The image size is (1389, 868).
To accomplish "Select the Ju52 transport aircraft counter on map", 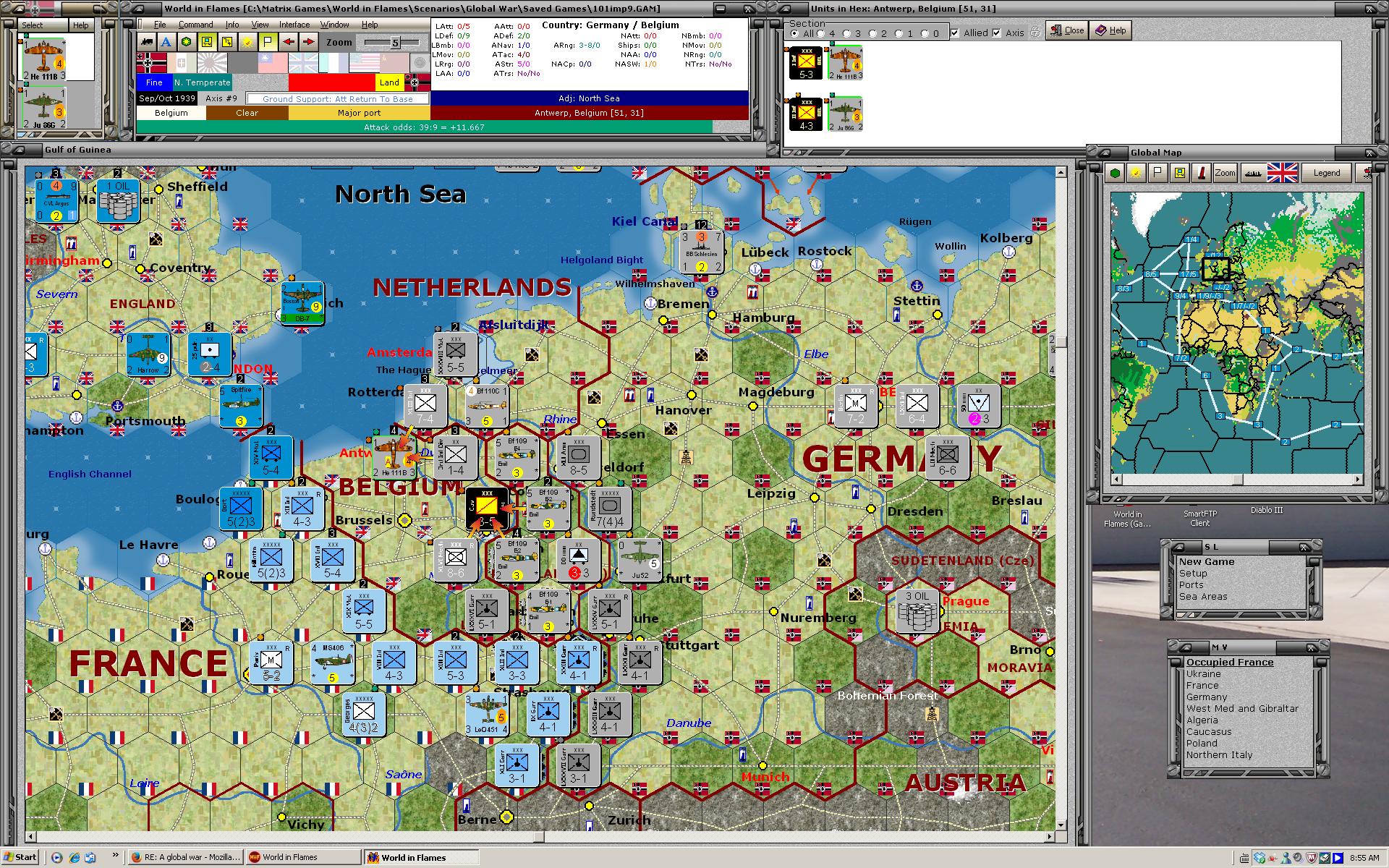I will point(640,560).
